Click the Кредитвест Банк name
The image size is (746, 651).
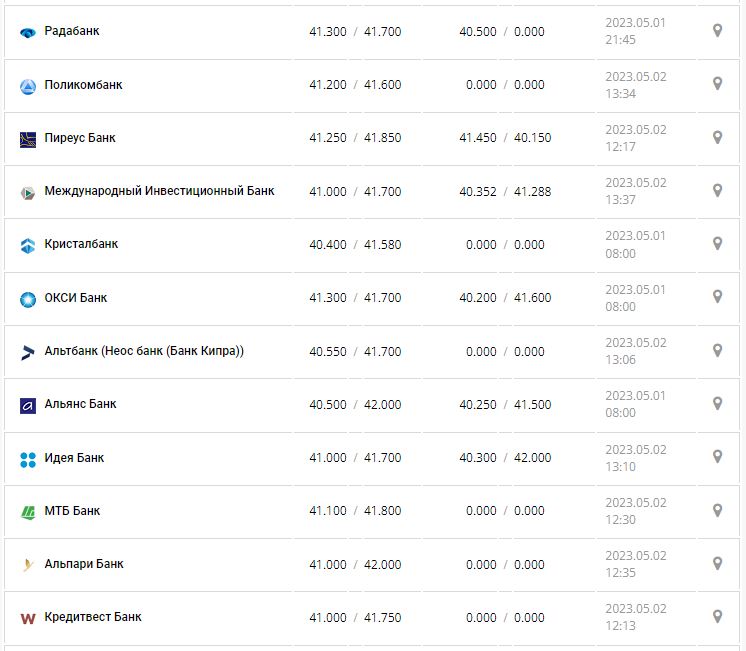[x=93, y=617]
